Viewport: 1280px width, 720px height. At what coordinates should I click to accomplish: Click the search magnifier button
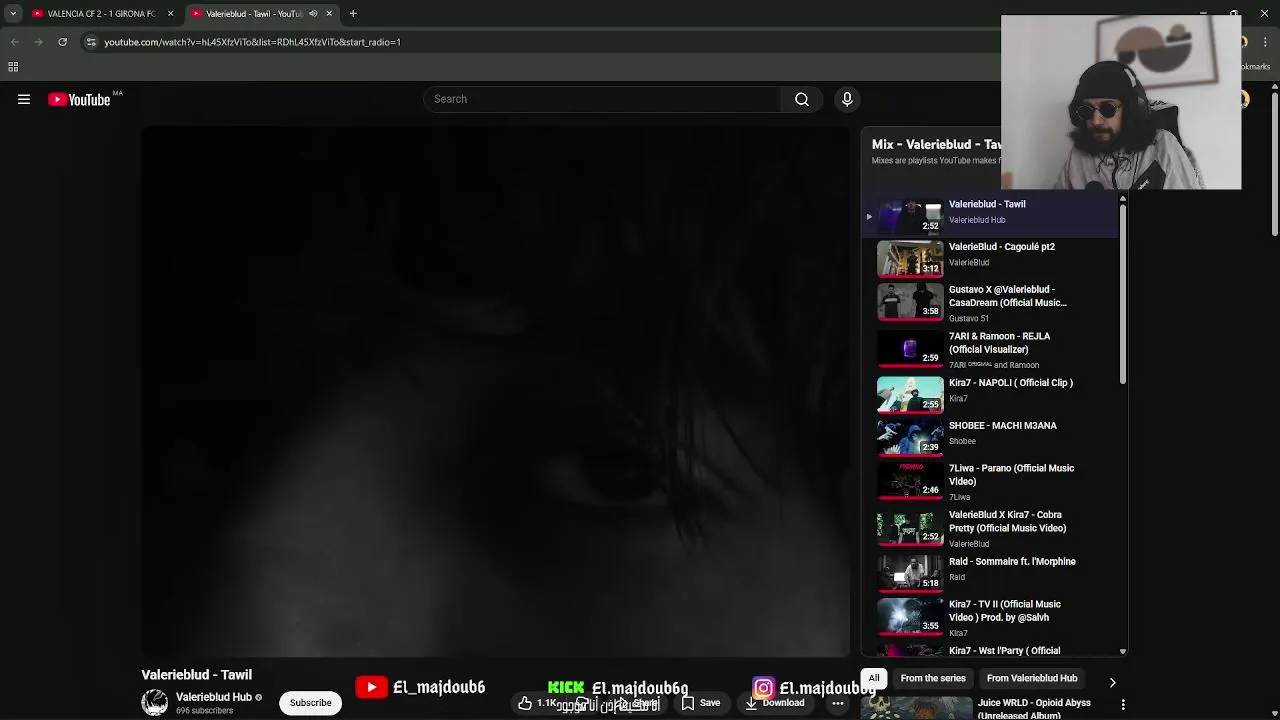(802, 99)
